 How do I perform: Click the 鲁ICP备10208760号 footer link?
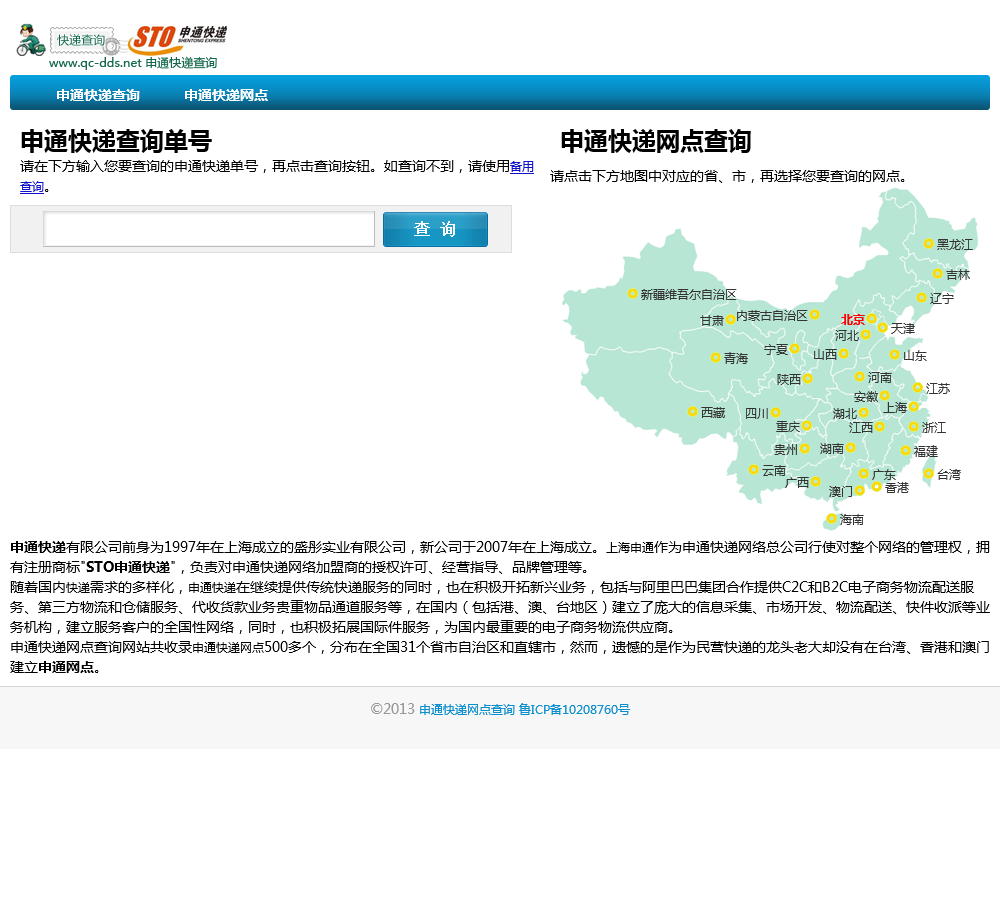(574, 709)
